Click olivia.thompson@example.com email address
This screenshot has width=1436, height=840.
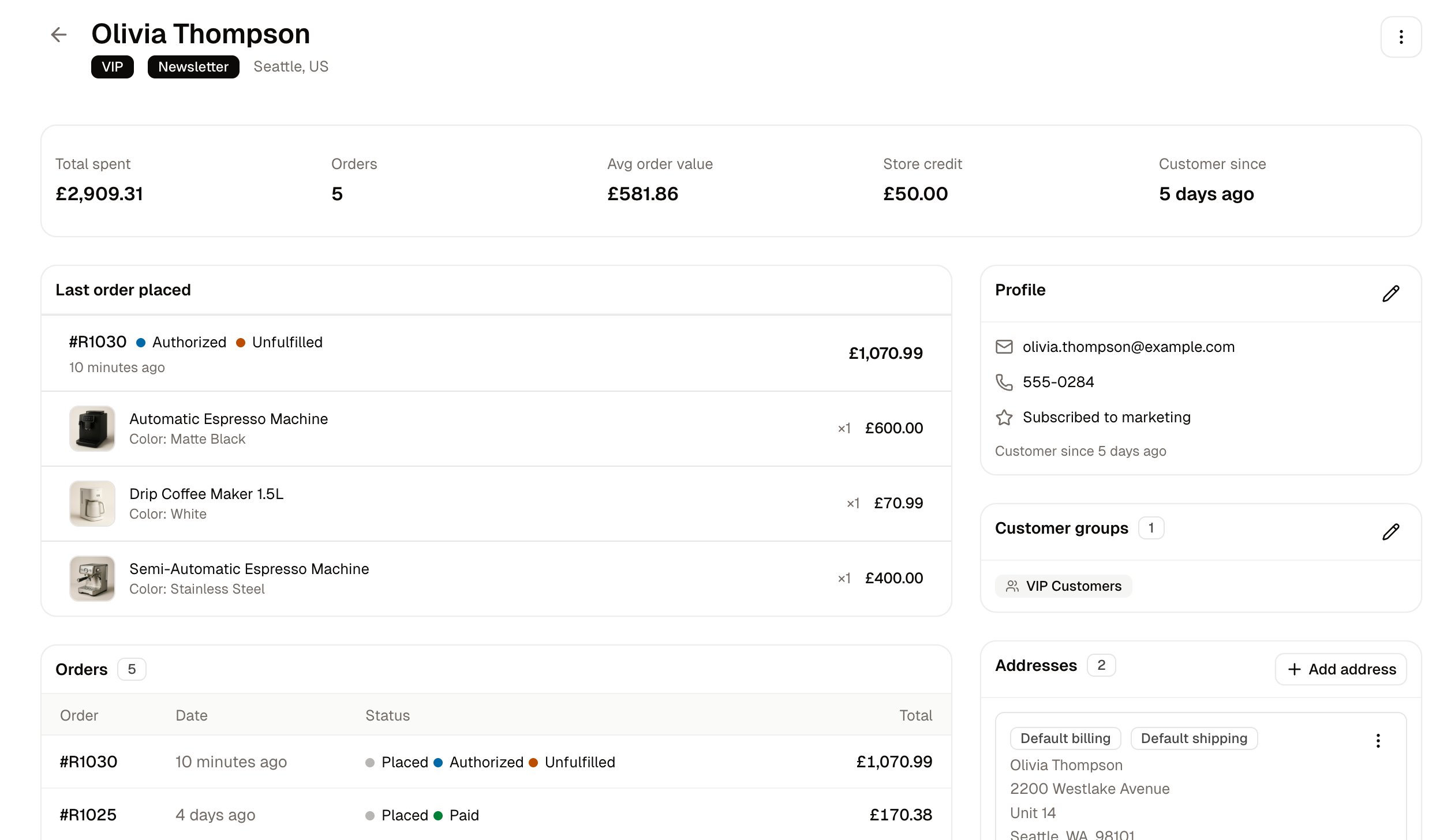[1128, 347]
